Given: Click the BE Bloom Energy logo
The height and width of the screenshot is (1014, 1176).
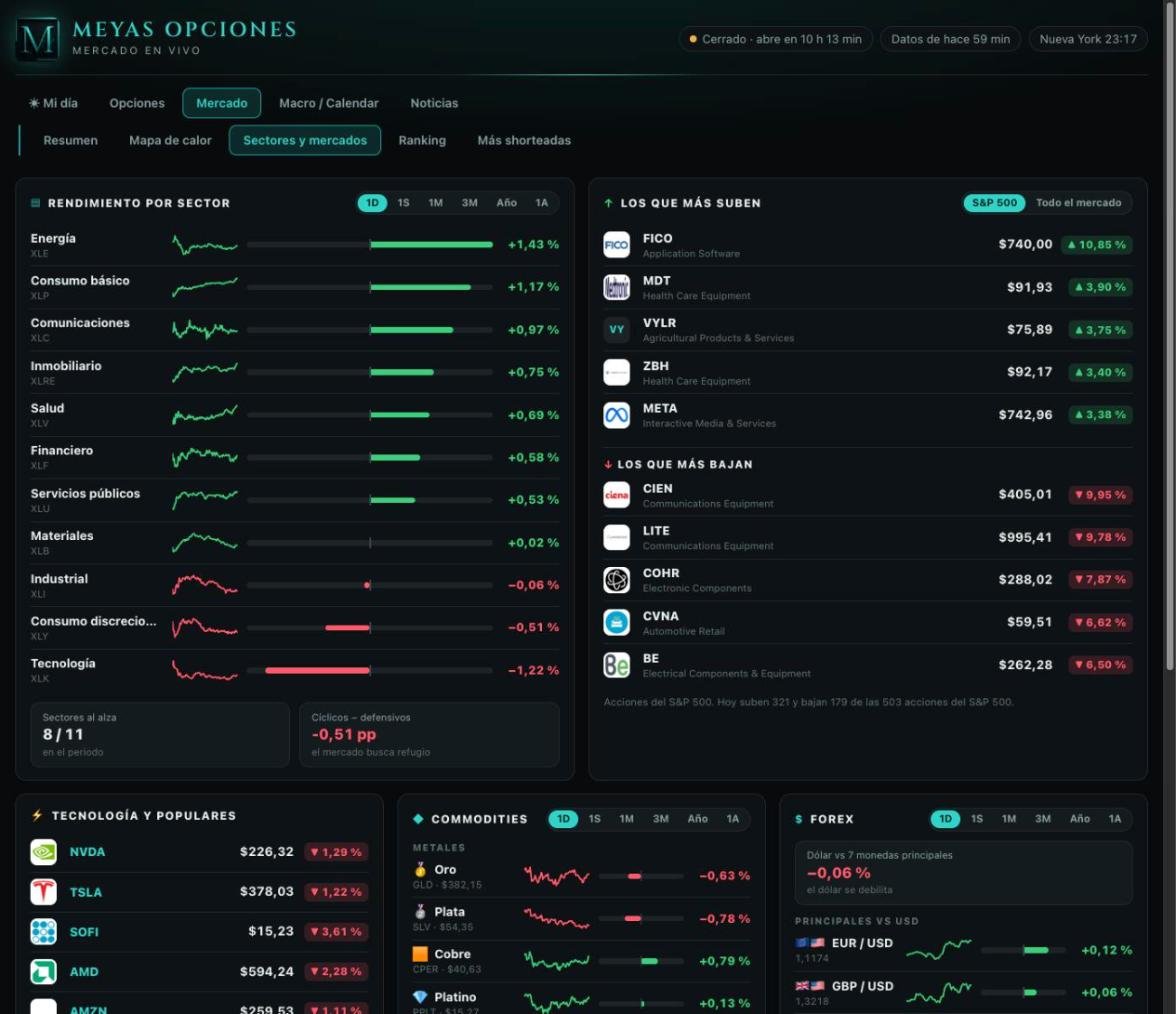Looking at the screenshot, I should [616, 665].
